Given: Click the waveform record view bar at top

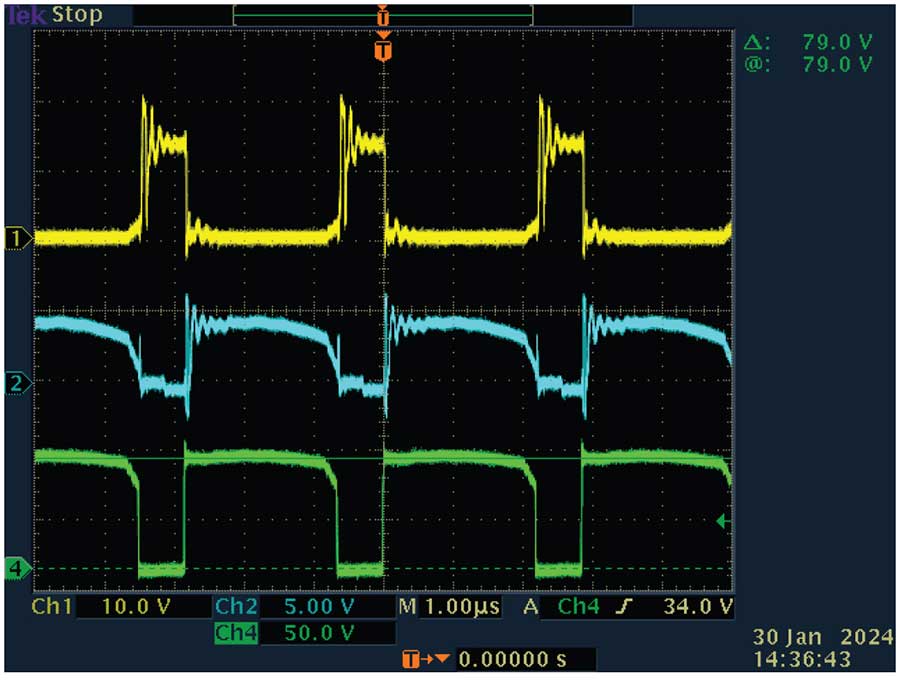Looking at the screenshot, I should (383, 15).
